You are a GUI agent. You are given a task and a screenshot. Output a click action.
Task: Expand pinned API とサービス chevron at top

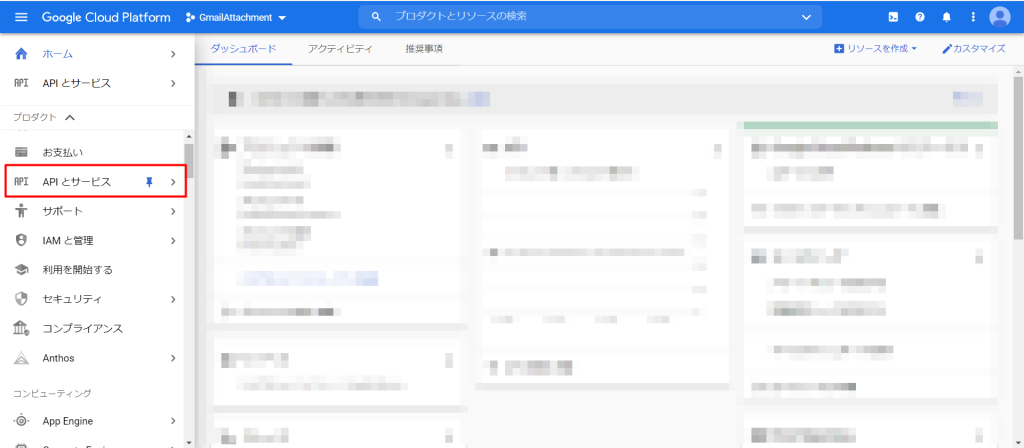tap(173, 84)
